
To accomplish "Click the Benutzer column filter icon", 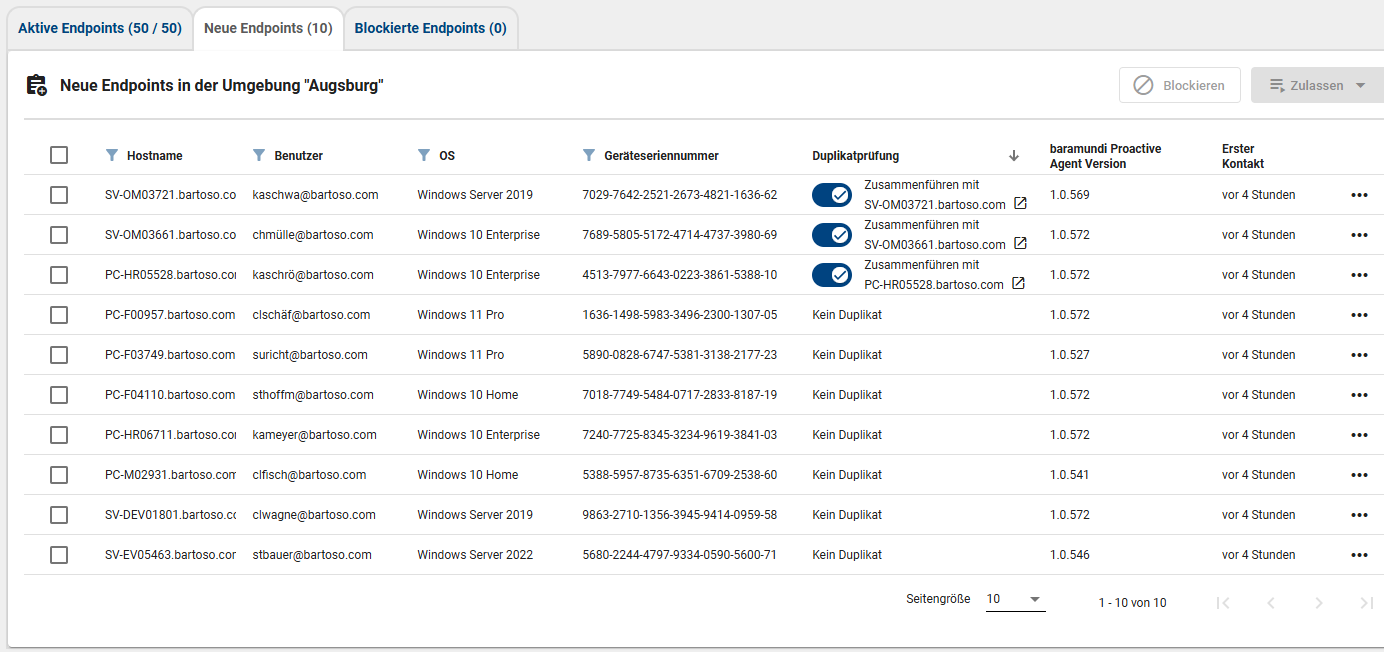I will pos(259,155).
